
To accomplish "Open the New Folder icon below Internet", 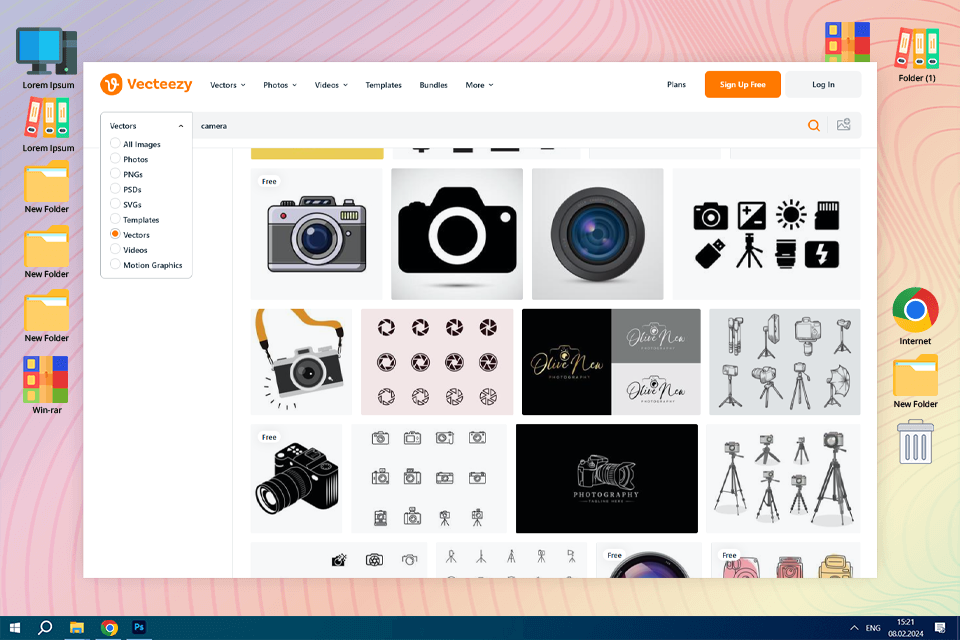I will 915,382.
